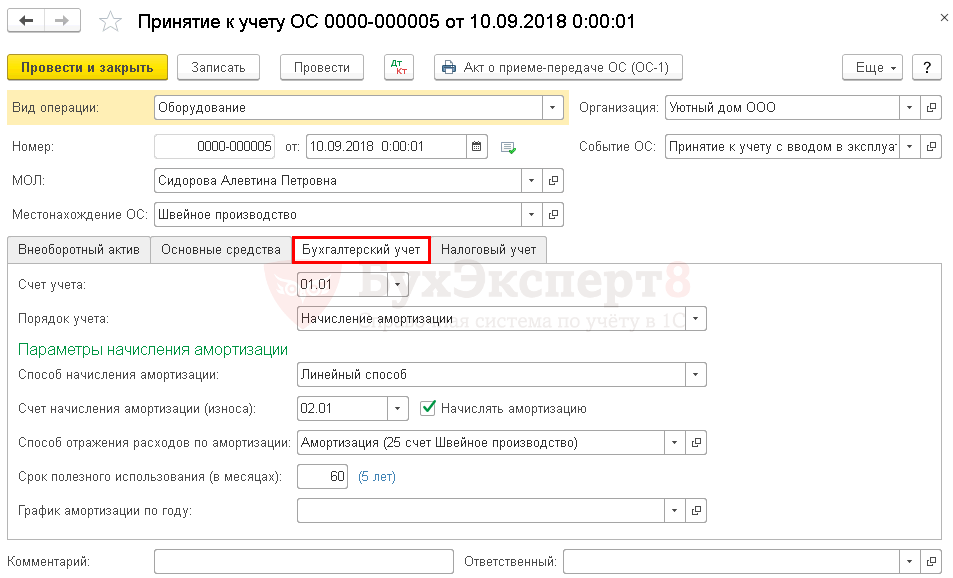Screen dimensions: 953x578
Task: Switch to the Налоговый учет tab
Action: (x=488, y=250)
